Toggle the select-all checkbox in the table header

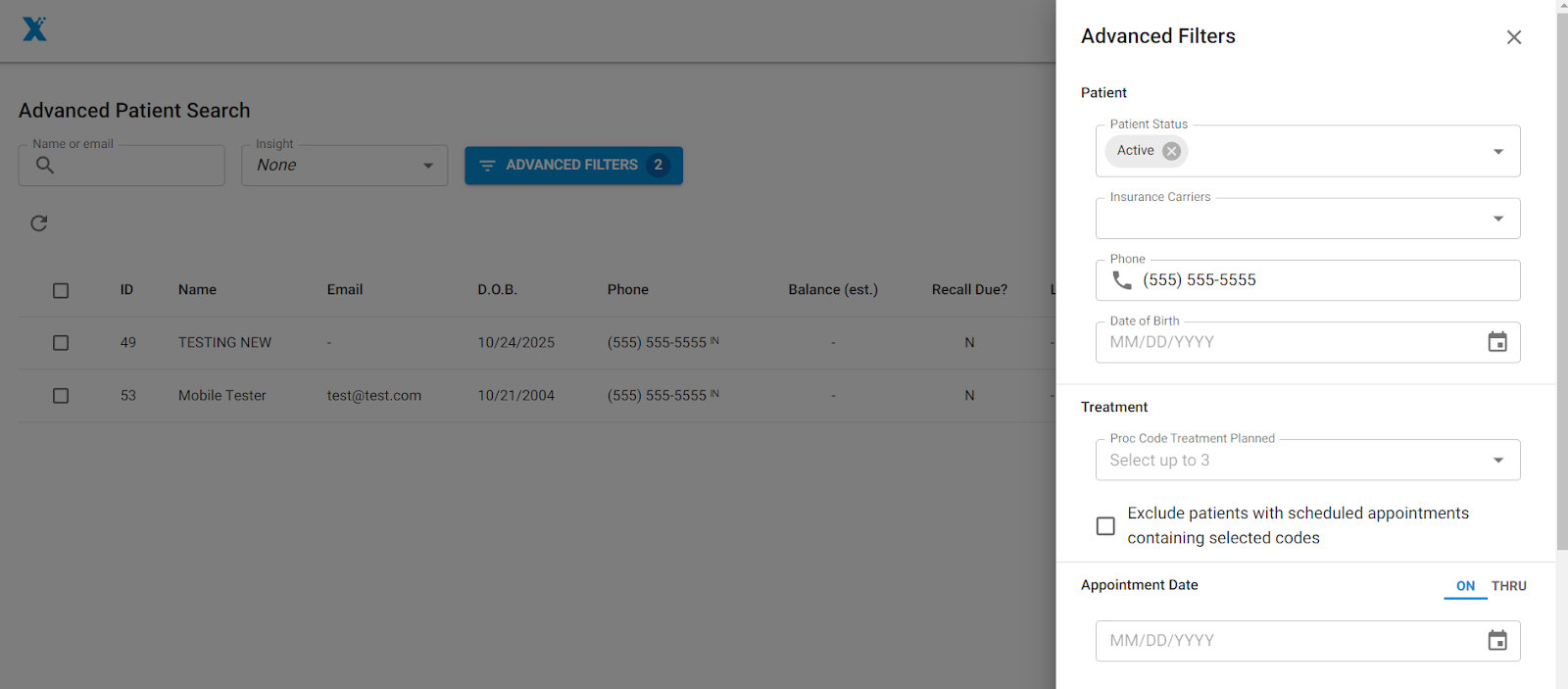coord(61,290)
